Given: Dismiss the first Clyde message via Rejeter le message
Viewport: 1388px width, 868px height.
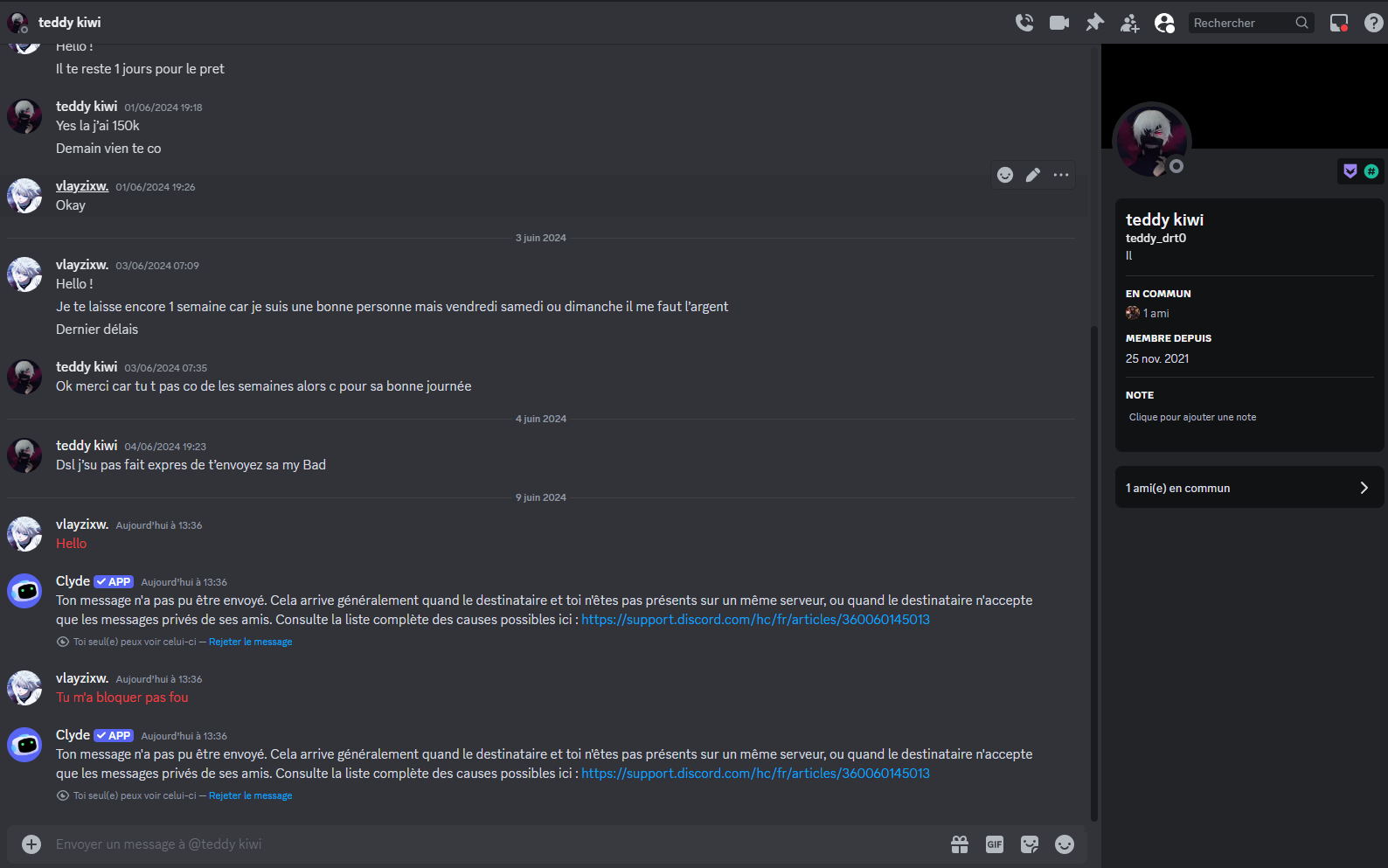Looking at the screenshot, I should [x=250, y=642].
